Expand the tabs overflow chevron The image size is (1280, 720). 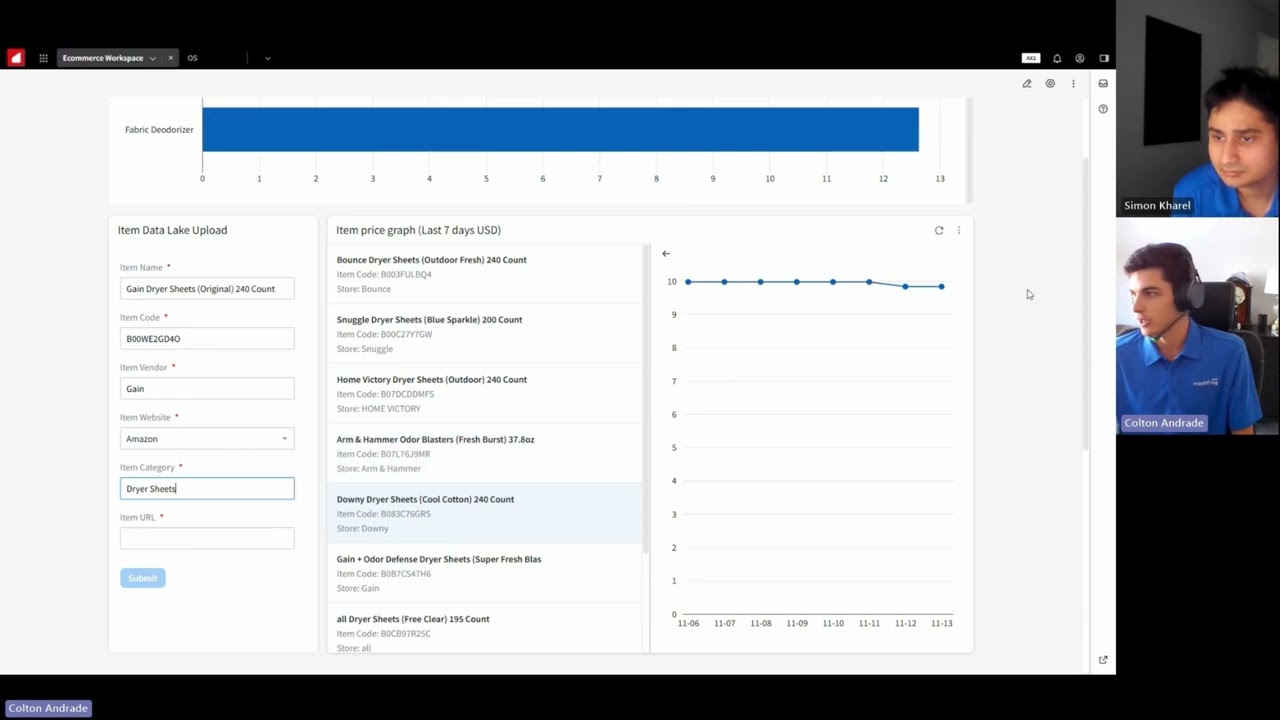(267, 58)
